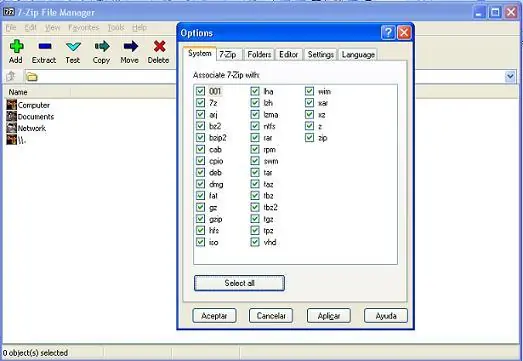Viewport: 523px width, 361px height.
Task: Toggle the lzma checkbox
Action: pyautogui.click(x=255, y=114)
